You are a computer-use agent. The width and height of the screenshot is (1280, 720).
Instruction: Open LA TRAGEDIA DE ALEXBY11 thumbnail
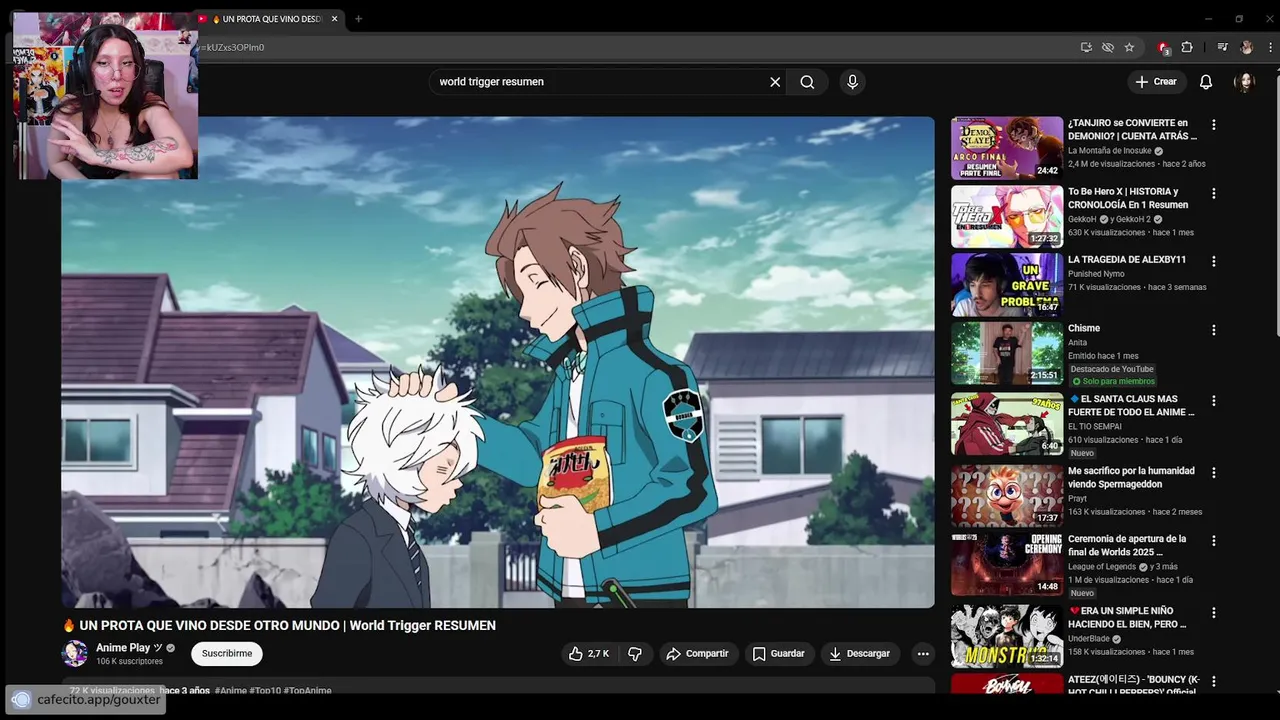point(1007,285)
